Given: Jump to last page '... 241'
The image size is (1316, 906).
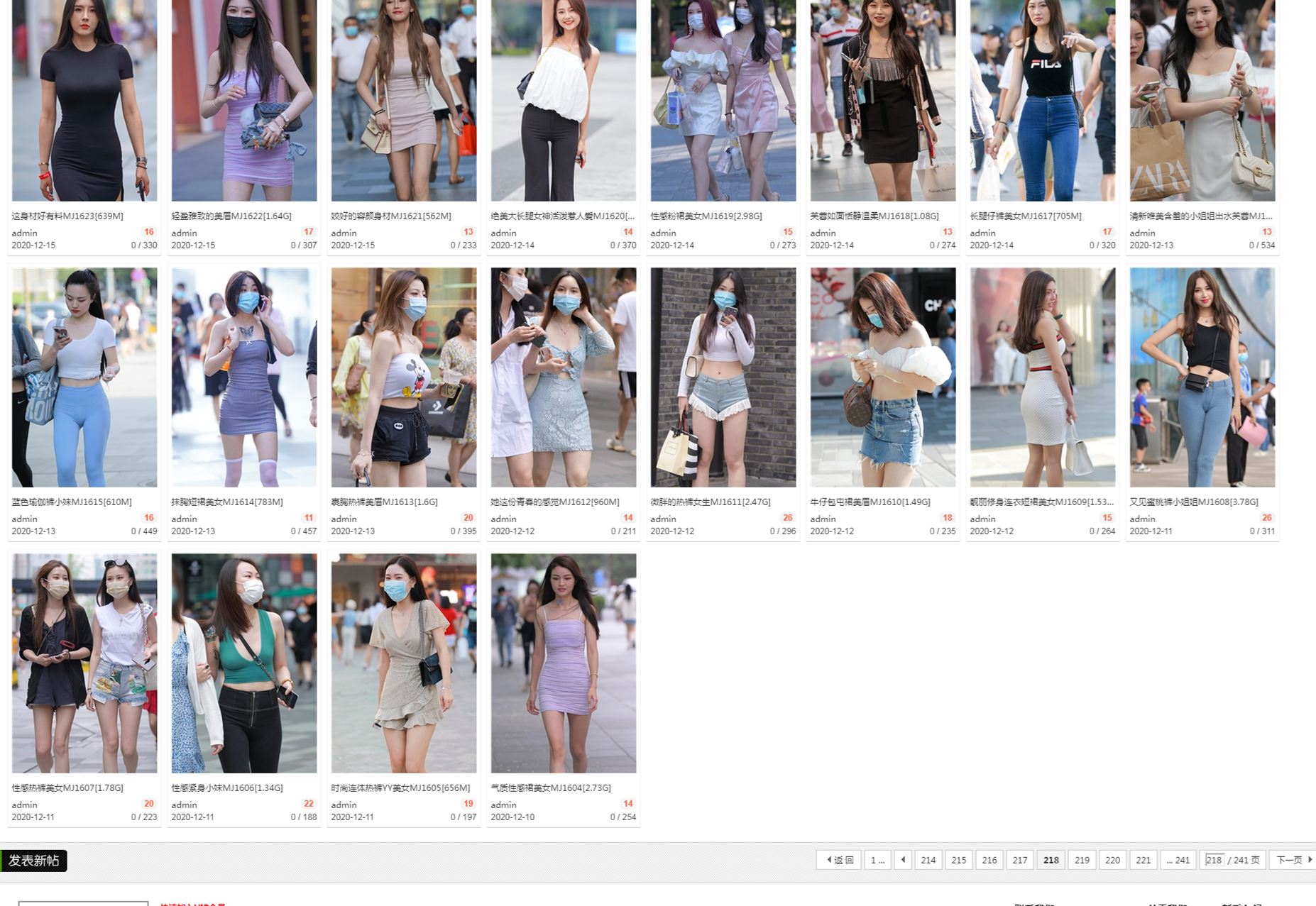Looking at the screenshot, I should coord(1178,860).
